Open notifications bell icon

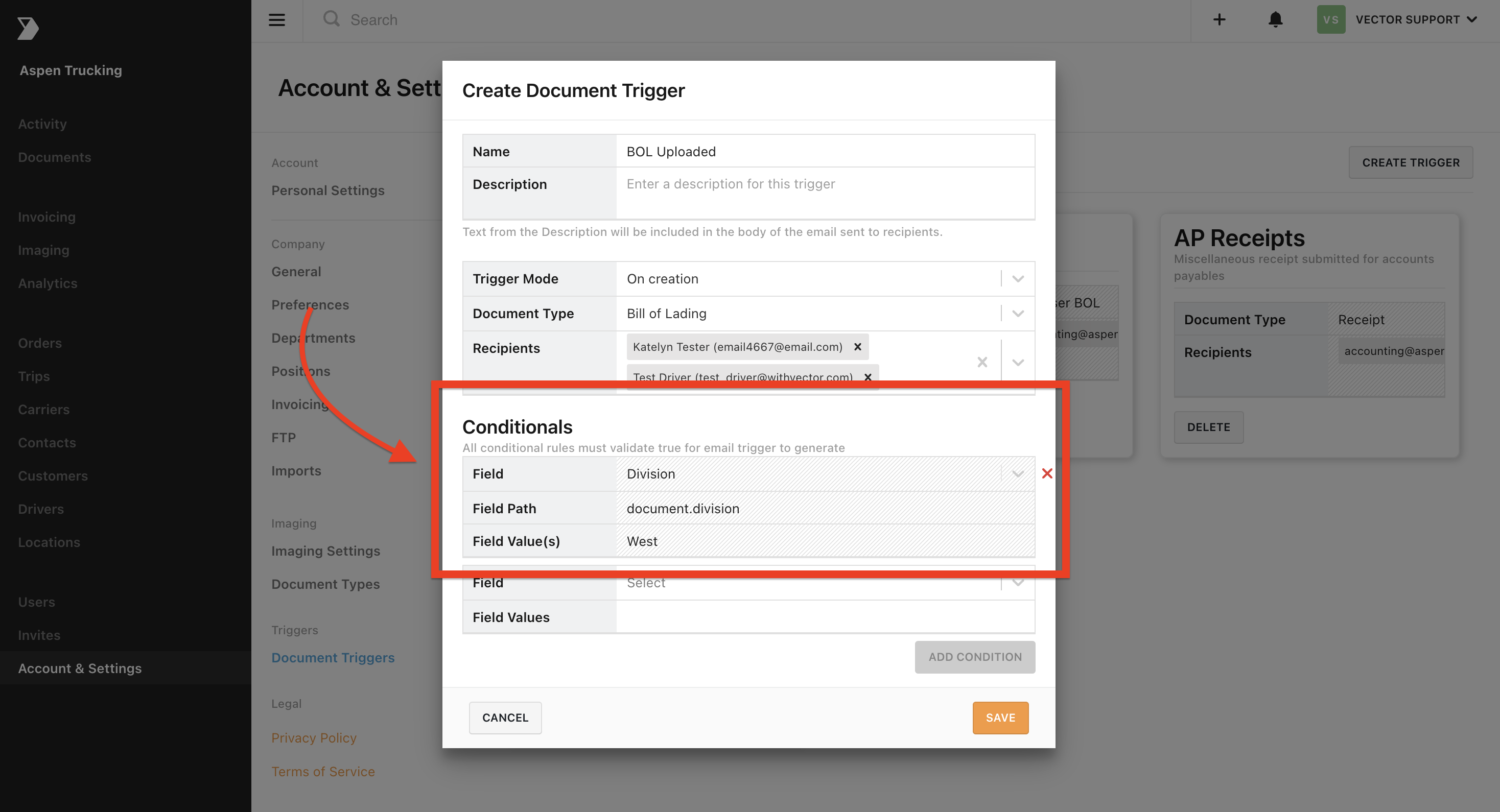coord(1275,20)
